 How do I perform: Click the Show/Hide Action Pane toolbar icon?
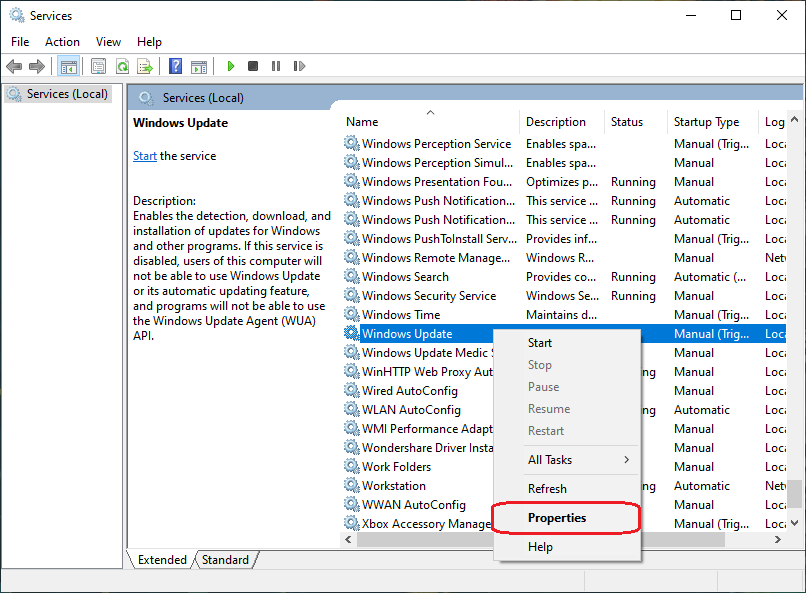click(199, 66)
